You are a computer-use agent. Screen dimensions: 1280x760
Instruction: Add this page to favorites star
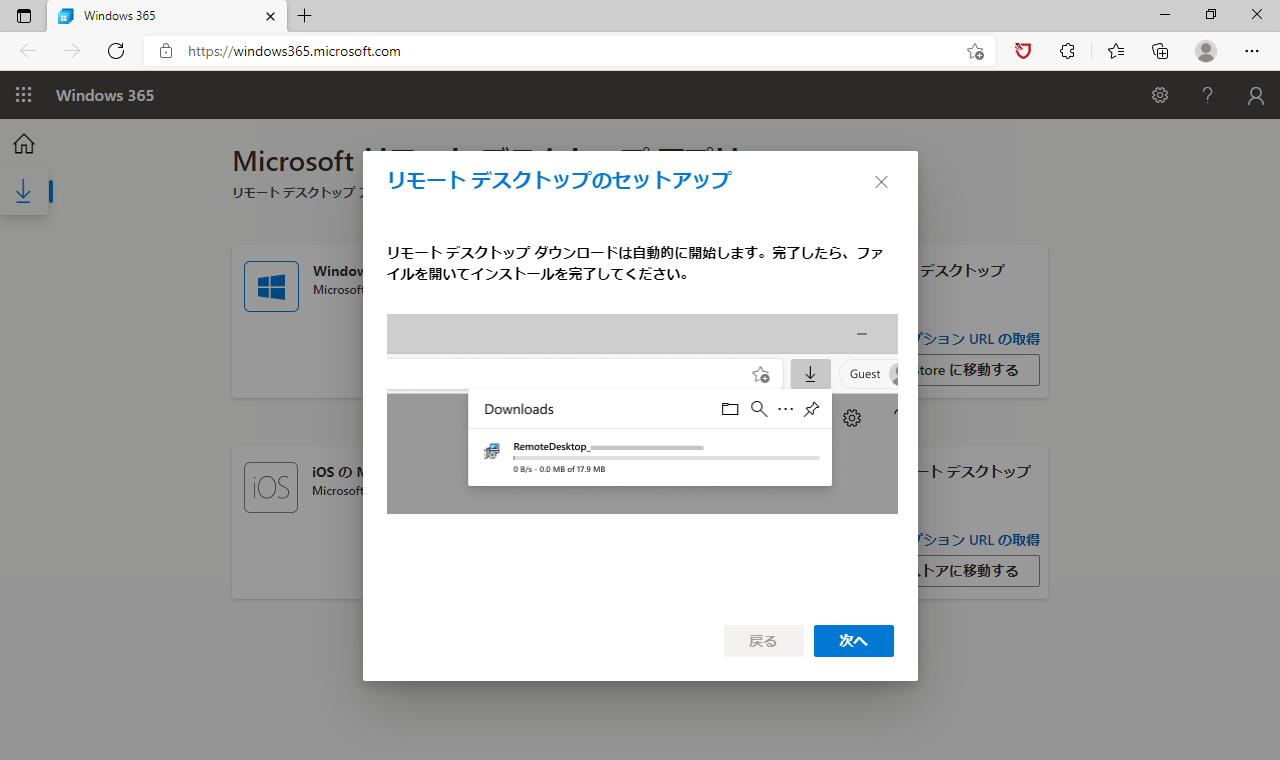[x=975, y=51]
